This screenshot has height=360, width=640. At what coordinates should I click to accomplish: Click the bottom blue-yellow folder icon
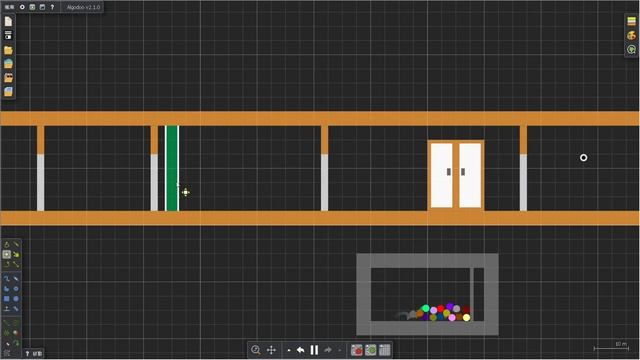pos(8,91)
